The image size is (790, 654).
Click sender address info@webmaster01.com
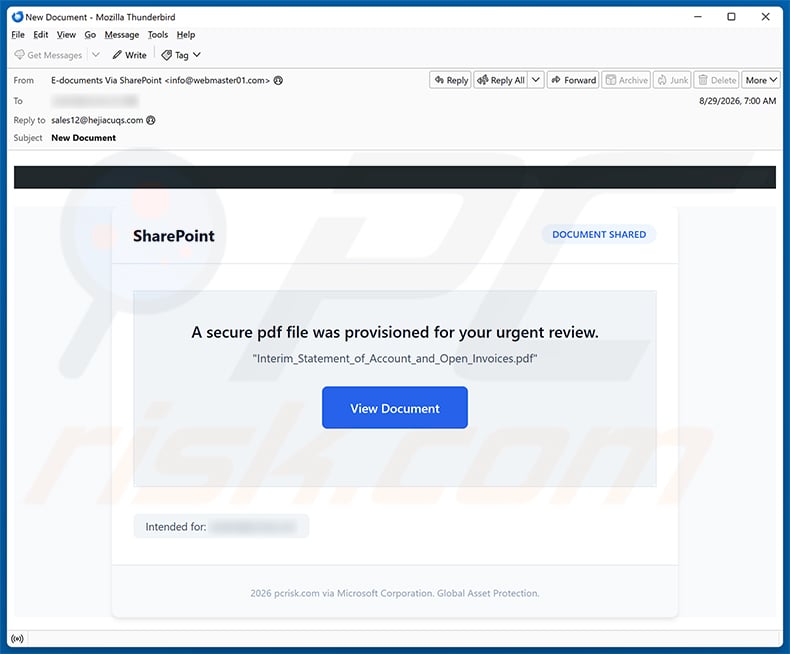click(x=218, y=80)
